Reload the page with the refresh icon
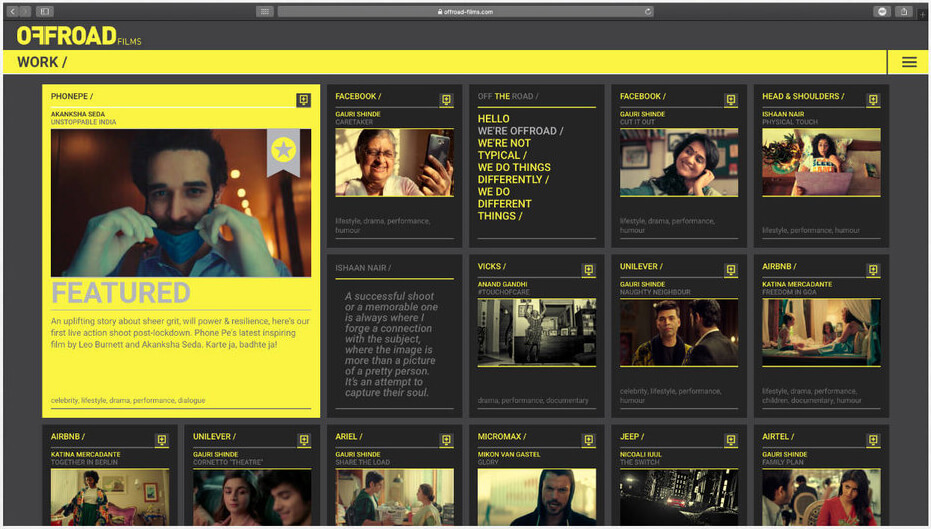This screenshot has width=931, height=529. tap(648, 11)
